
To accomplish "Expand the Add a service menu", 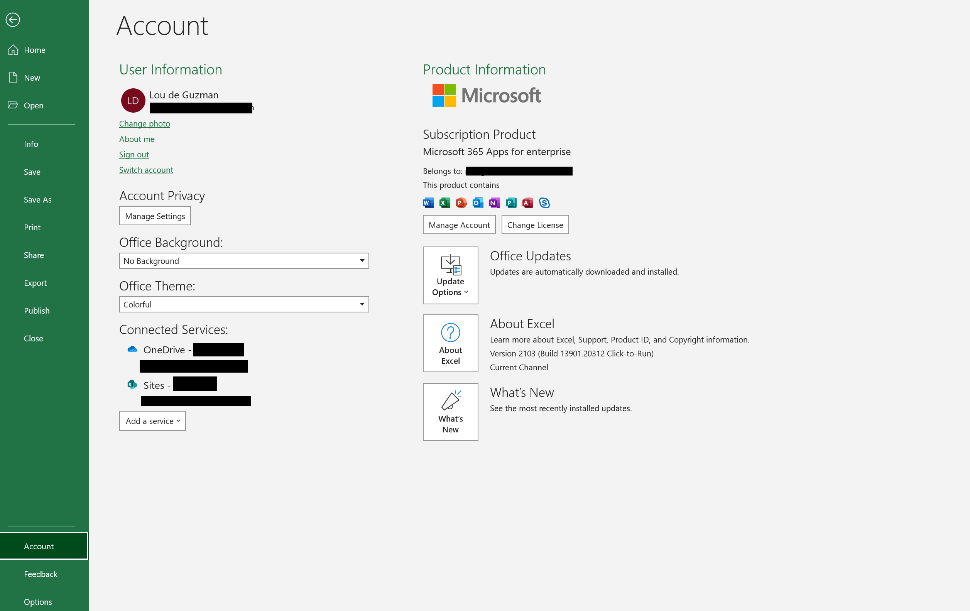I will 152,421.
